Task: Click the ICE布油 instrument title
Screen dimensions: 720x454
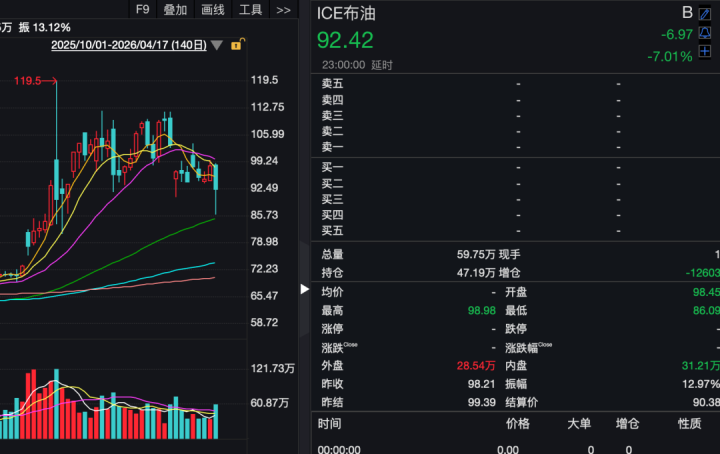Action: point(346,13)
